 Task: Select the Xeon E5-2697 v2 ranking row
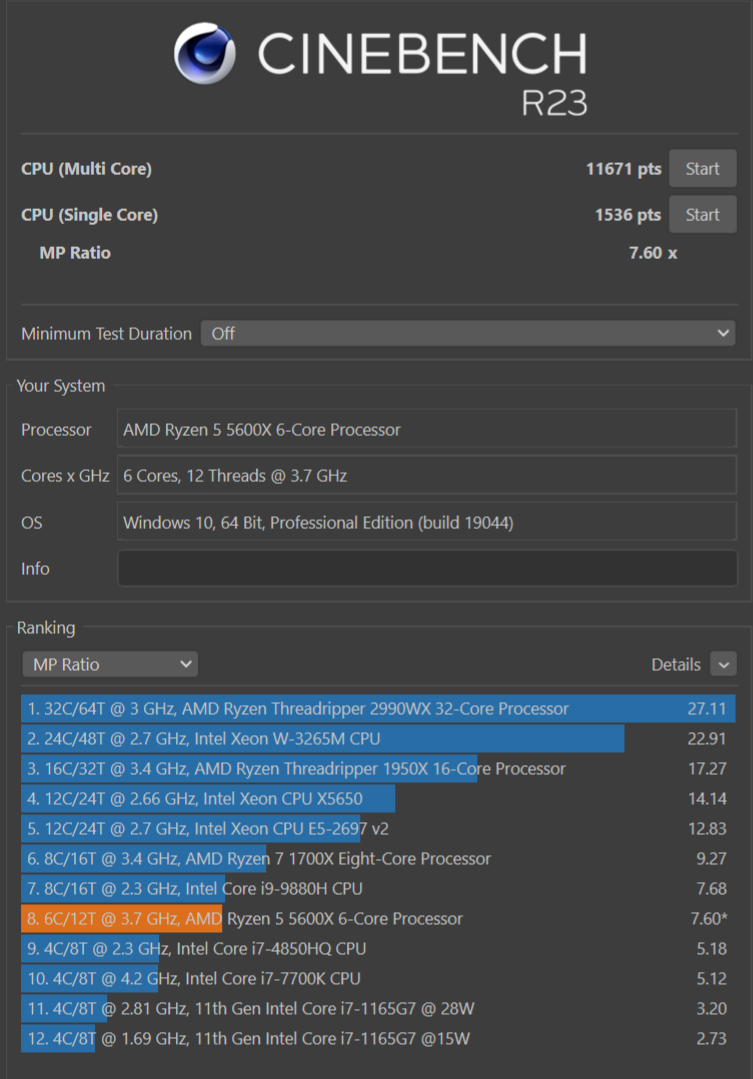point(378,829)
